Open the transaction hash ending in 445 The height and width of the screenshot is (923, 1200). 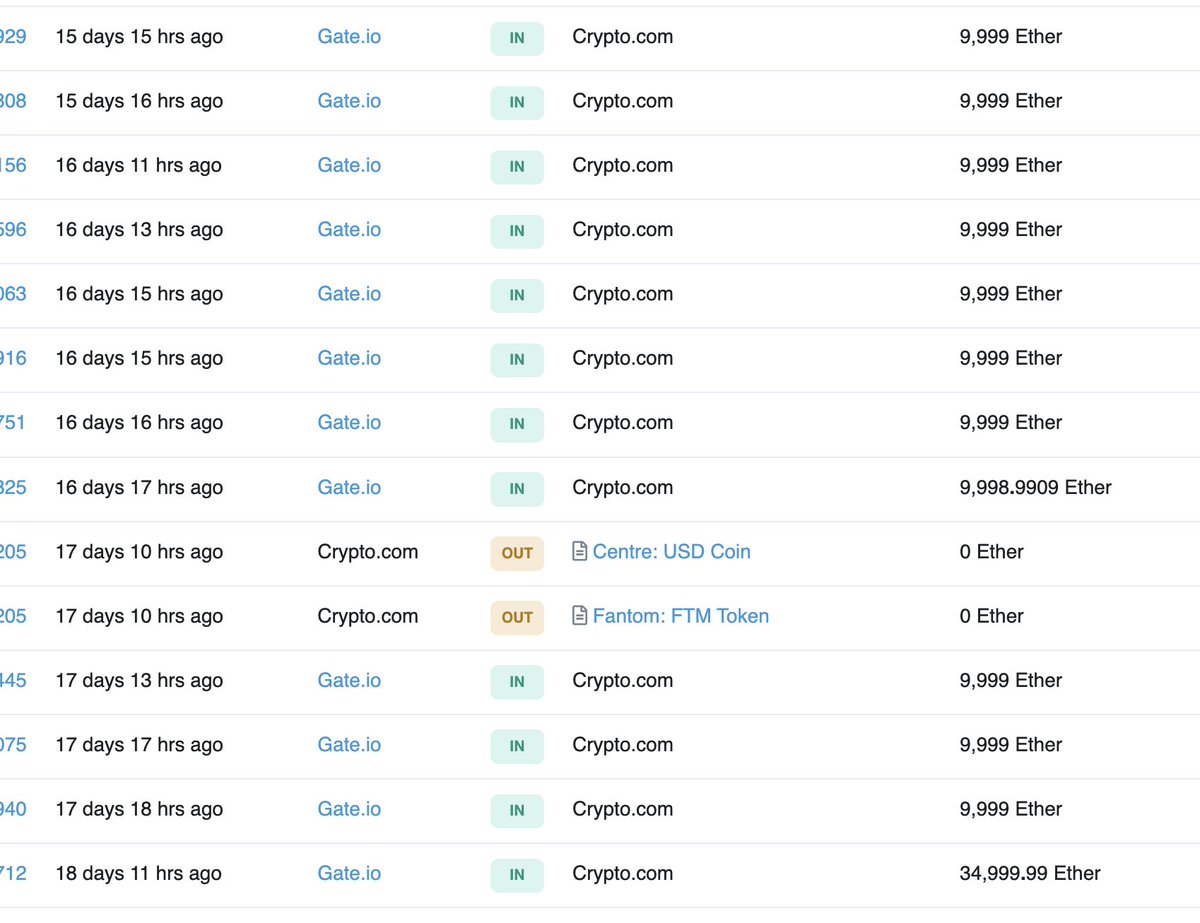[14, 681]
